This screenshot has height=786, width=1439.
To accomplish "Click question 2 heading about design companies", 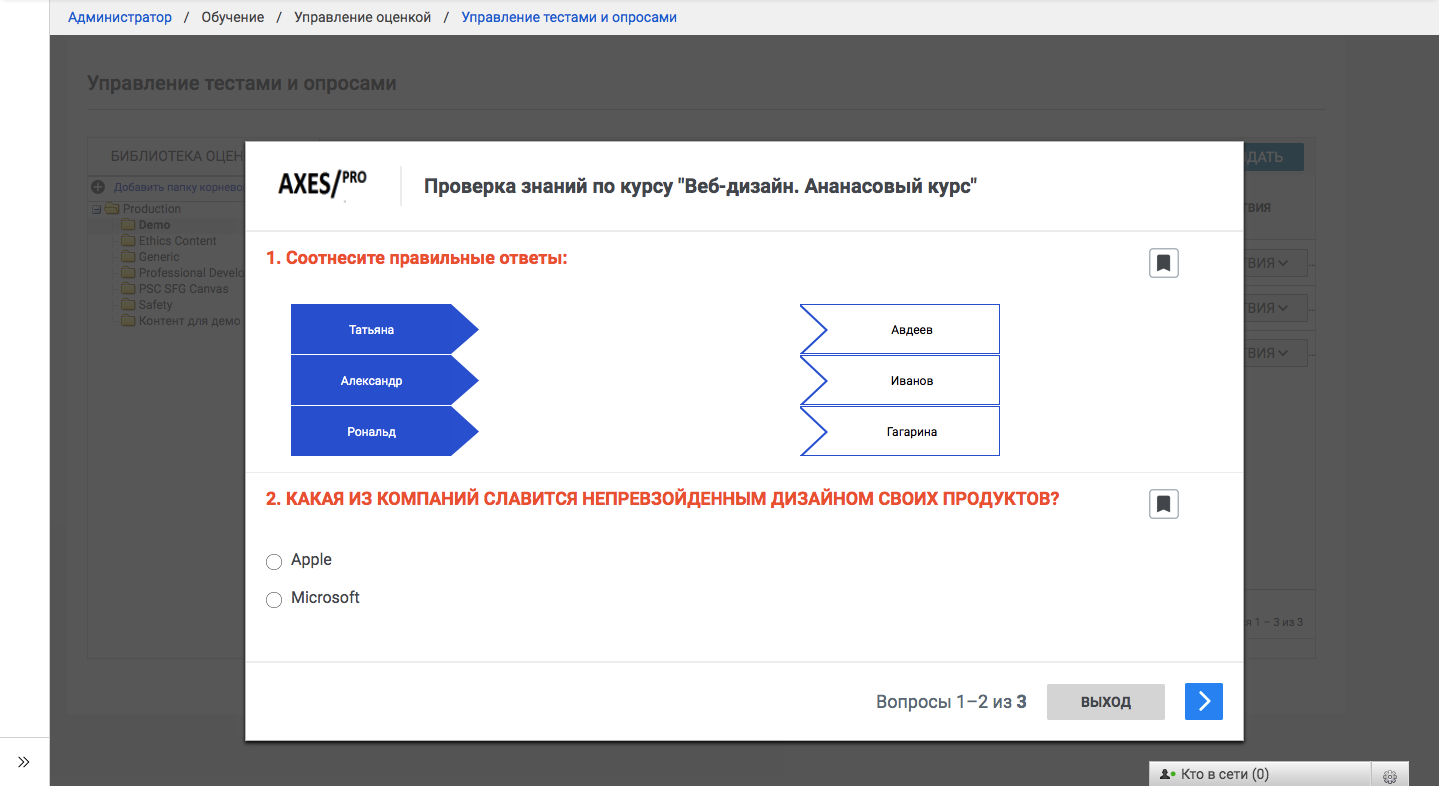I will (663, 499).
